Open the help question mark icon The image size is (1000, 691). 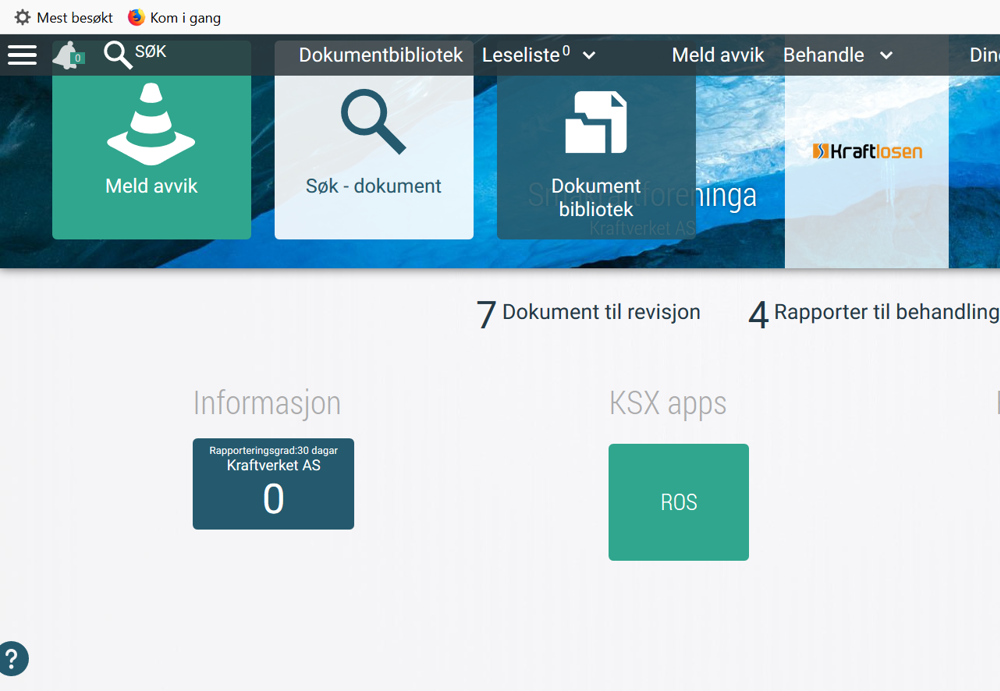tap(13, 659)
